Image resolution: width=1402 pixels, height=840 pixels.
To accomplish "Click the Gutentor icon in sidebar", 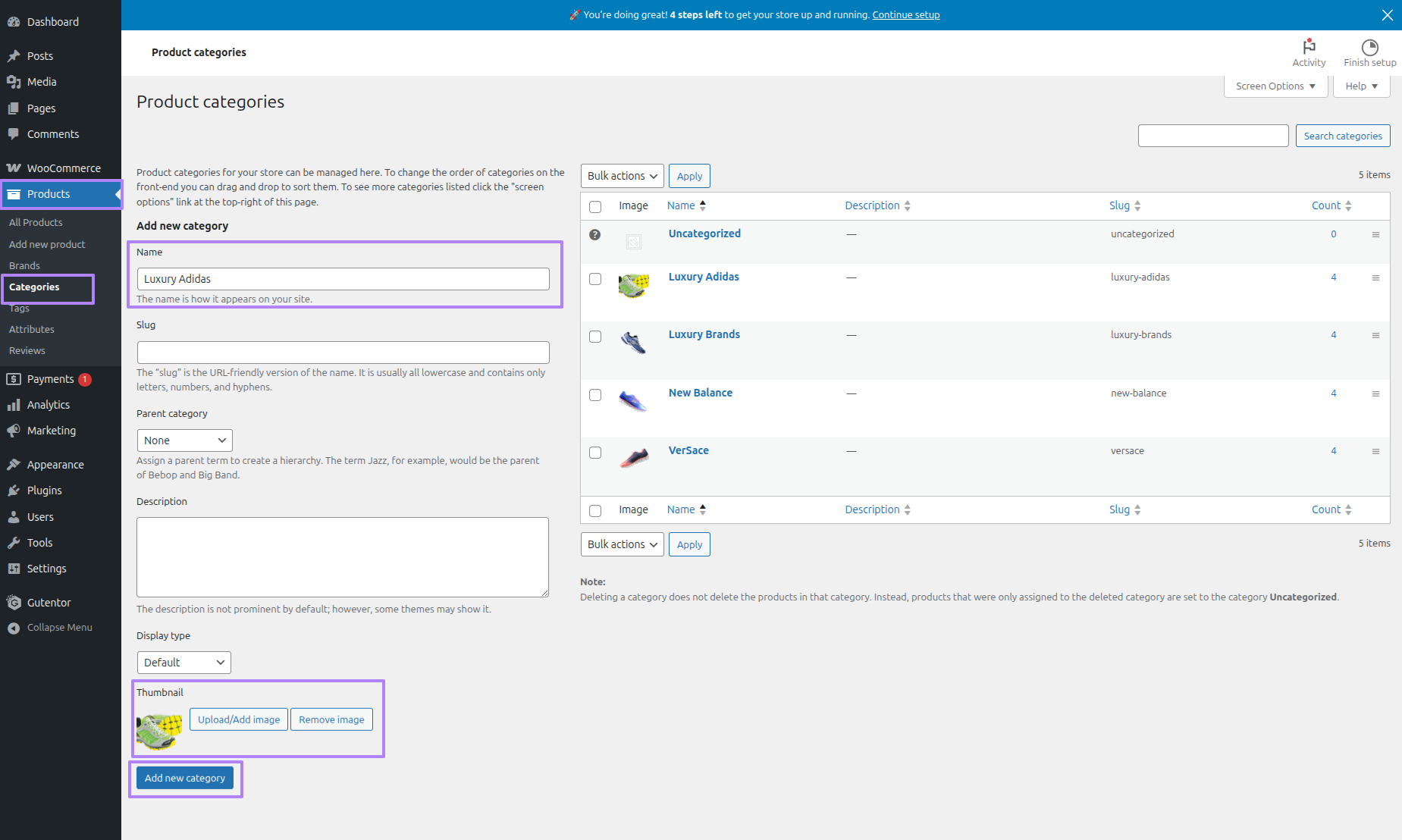I will coord(14,603).
